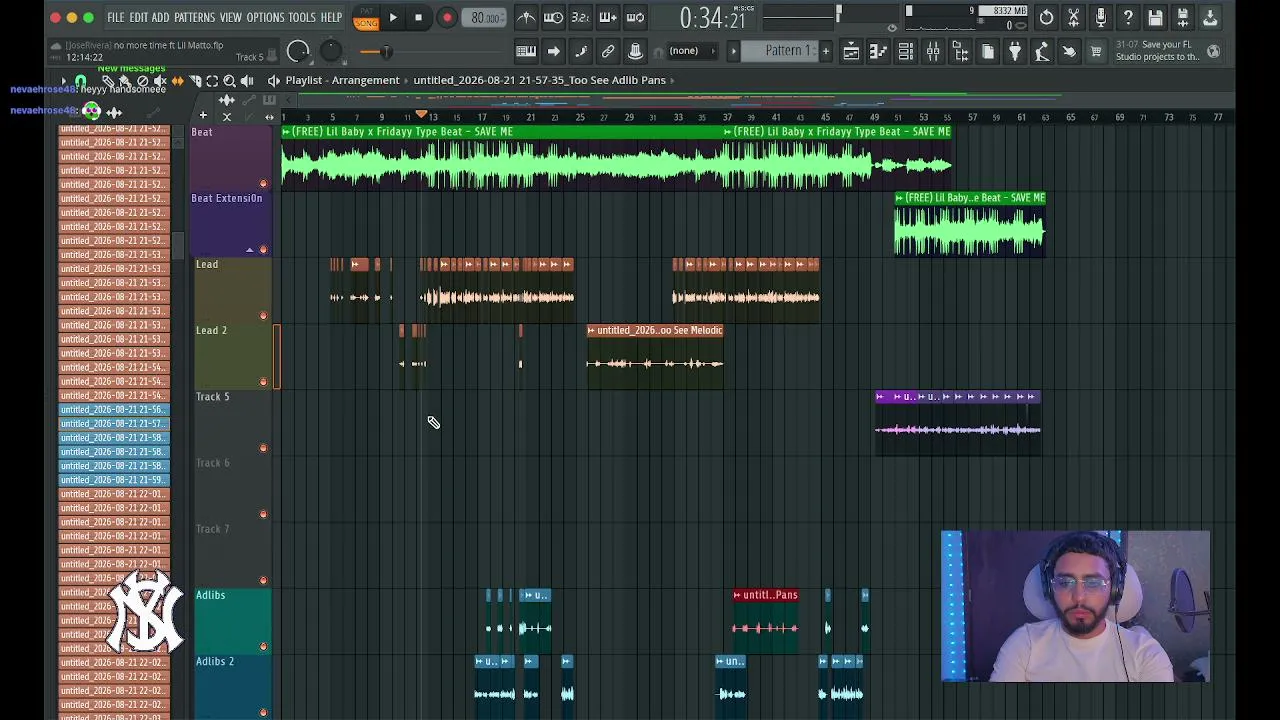
Task: Click the Arrangement breadcrumb label
Action: tap(366, 80)
